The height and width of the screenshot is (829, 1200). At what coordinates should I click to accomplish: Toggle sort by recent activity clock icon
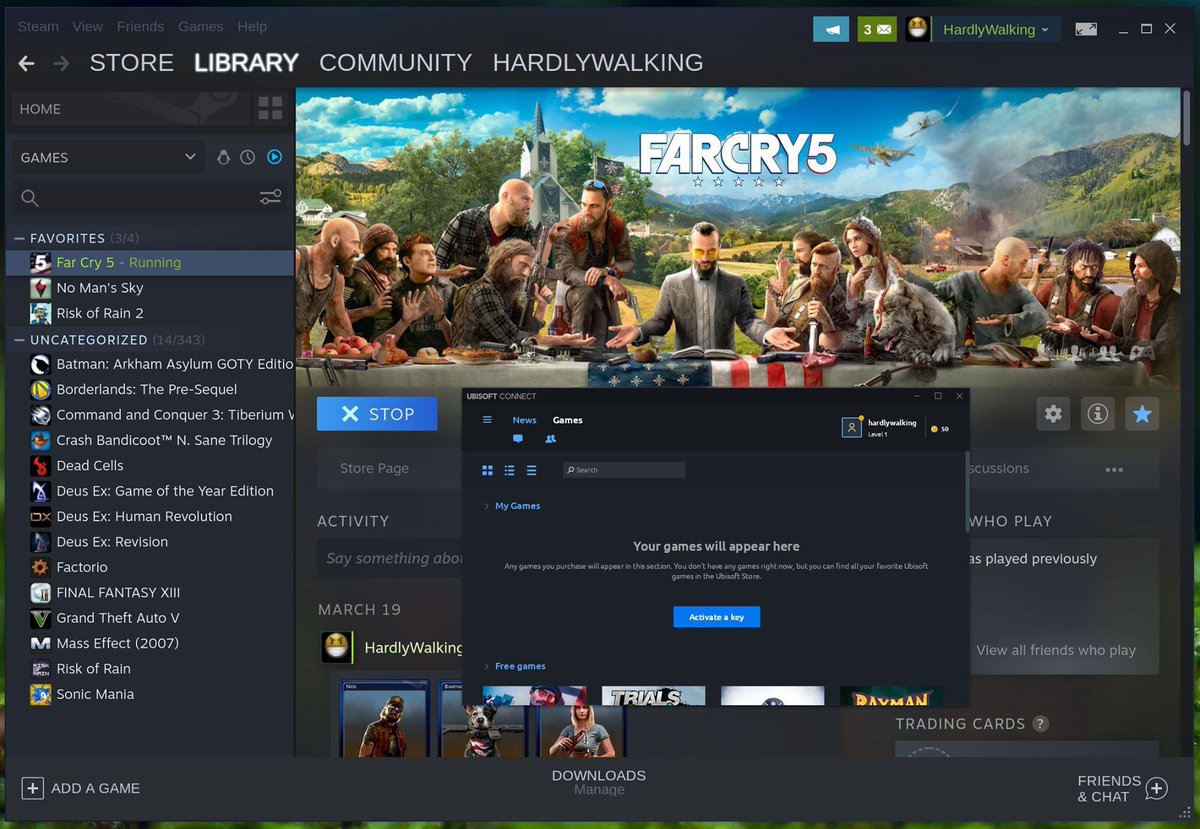pyautogui.click(x=248, y=157)
